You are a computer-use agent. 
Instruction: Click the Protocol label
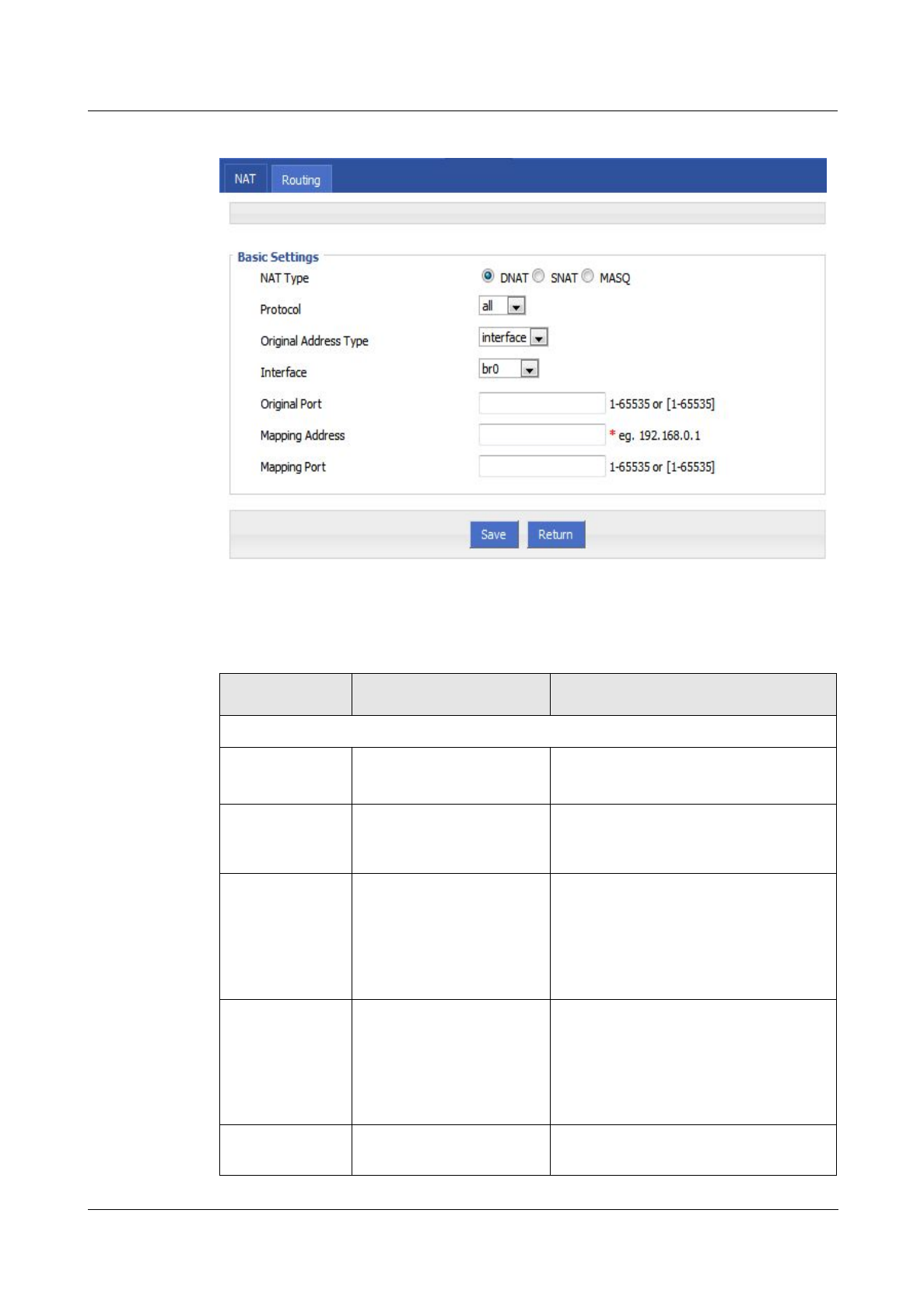[x=280, y=309]
